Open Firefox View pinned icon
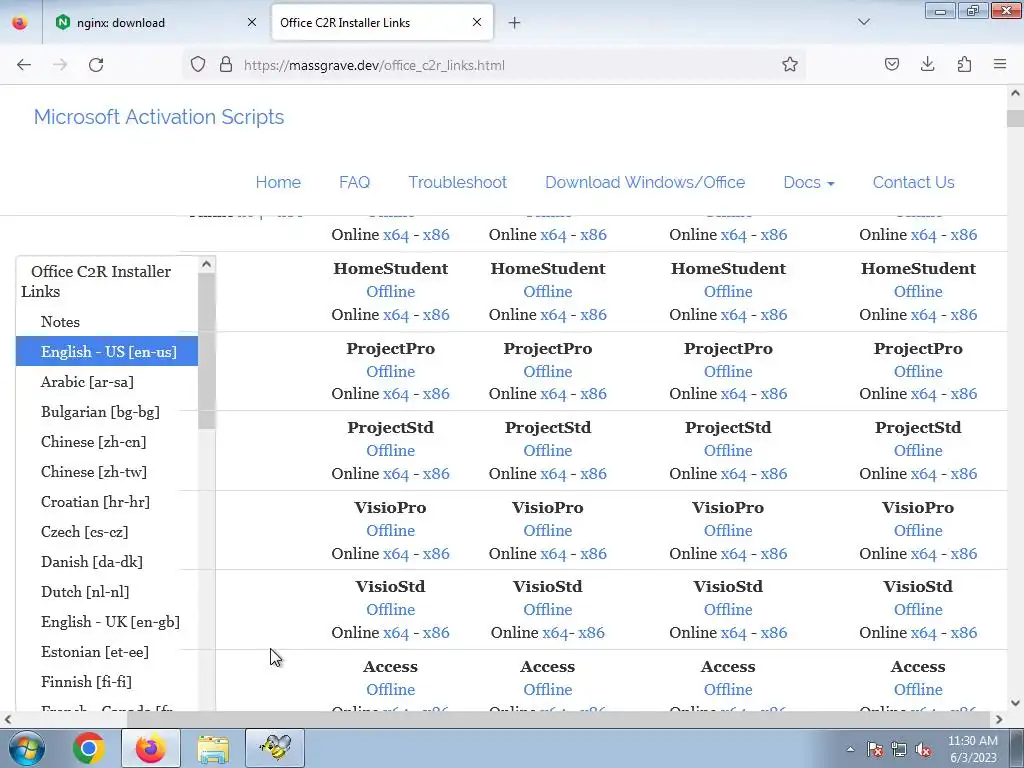The height and width of the screenshot is (768, 1024). tap(20, 22)
